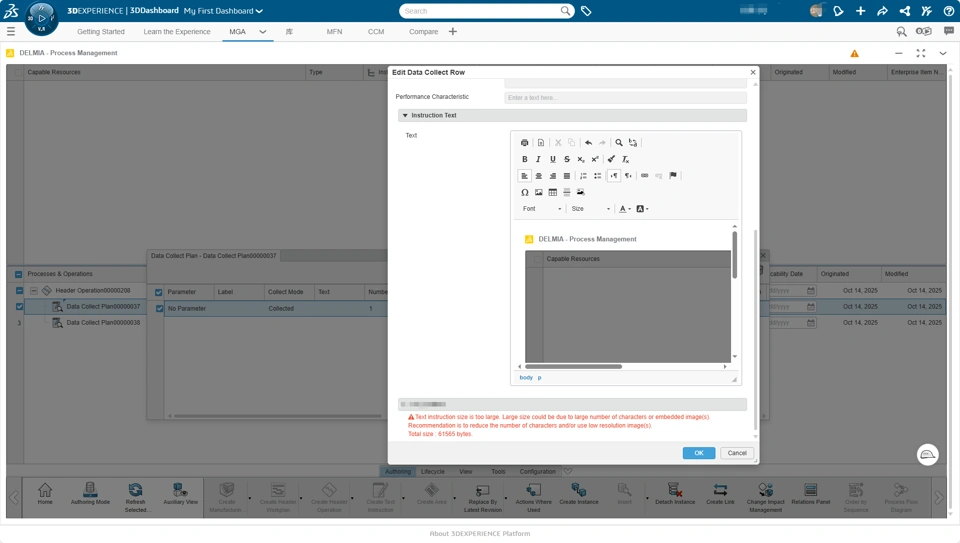Center-align the instruction text
The width and height of the screenshot is (960, 543).
point(539,176)
